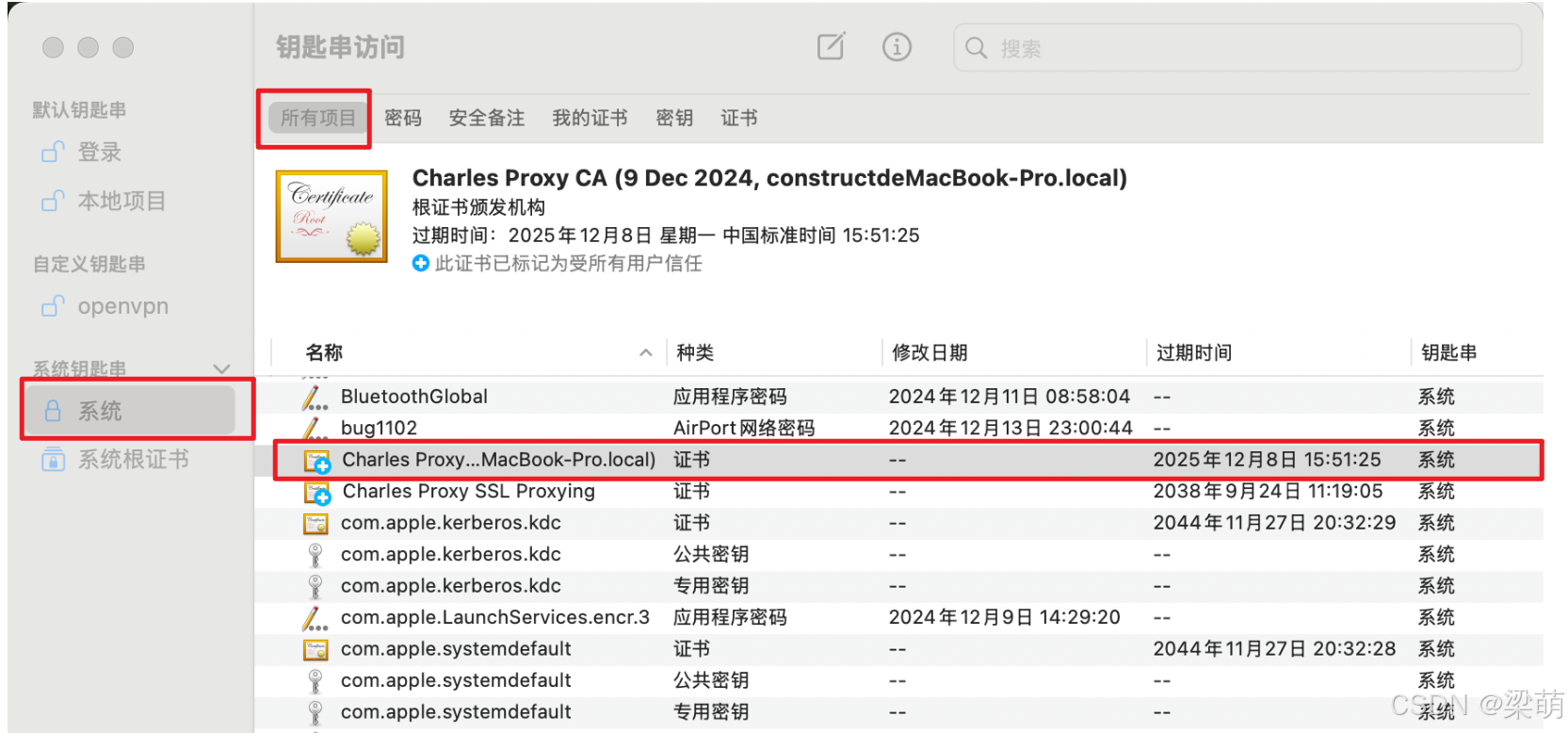This screenshot has height=733, width=1568.
Task: Click the expiry 2044年11月27日 20:32:28
Action: tap(1275, 648)
